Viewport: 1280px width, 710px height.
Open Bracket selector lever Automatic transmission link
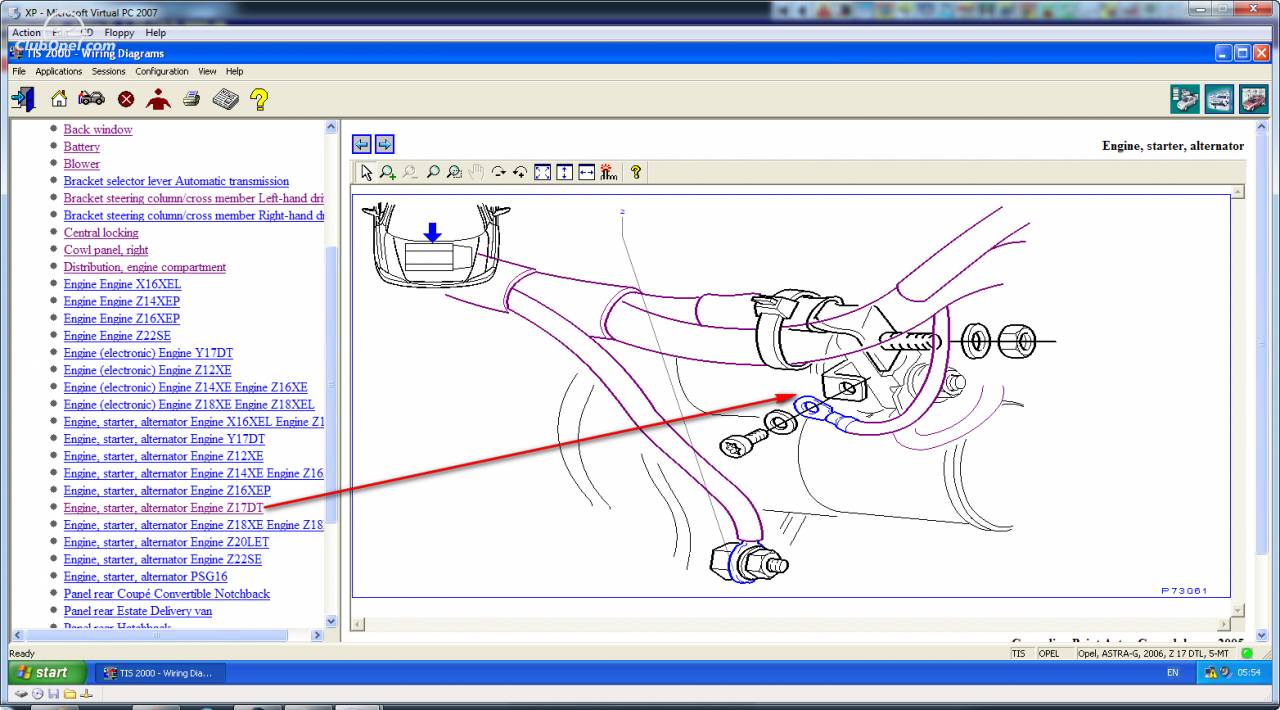pos(176,181)
